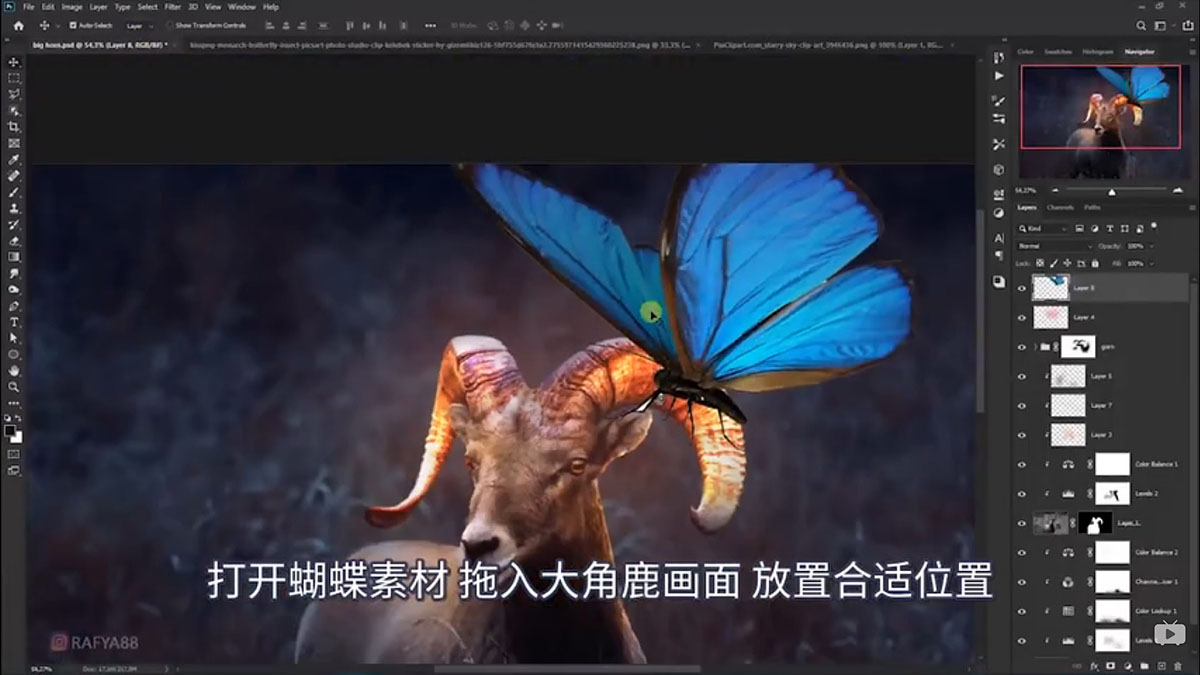This screenshot has height=675, width=1200.
Task: Hide the Layer 8 layer
Action: [1021, 288]
